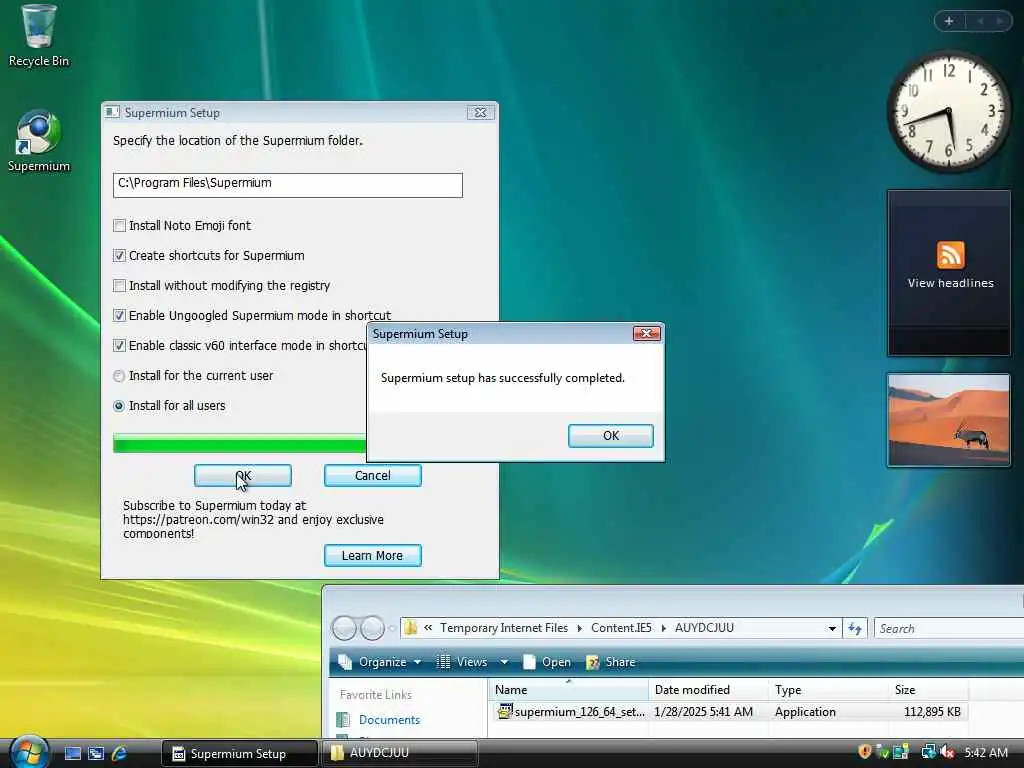Viewport: 1024px width, 768px height.
Task: Toggle Install without modifying the registry
Action: pos(119,285)
